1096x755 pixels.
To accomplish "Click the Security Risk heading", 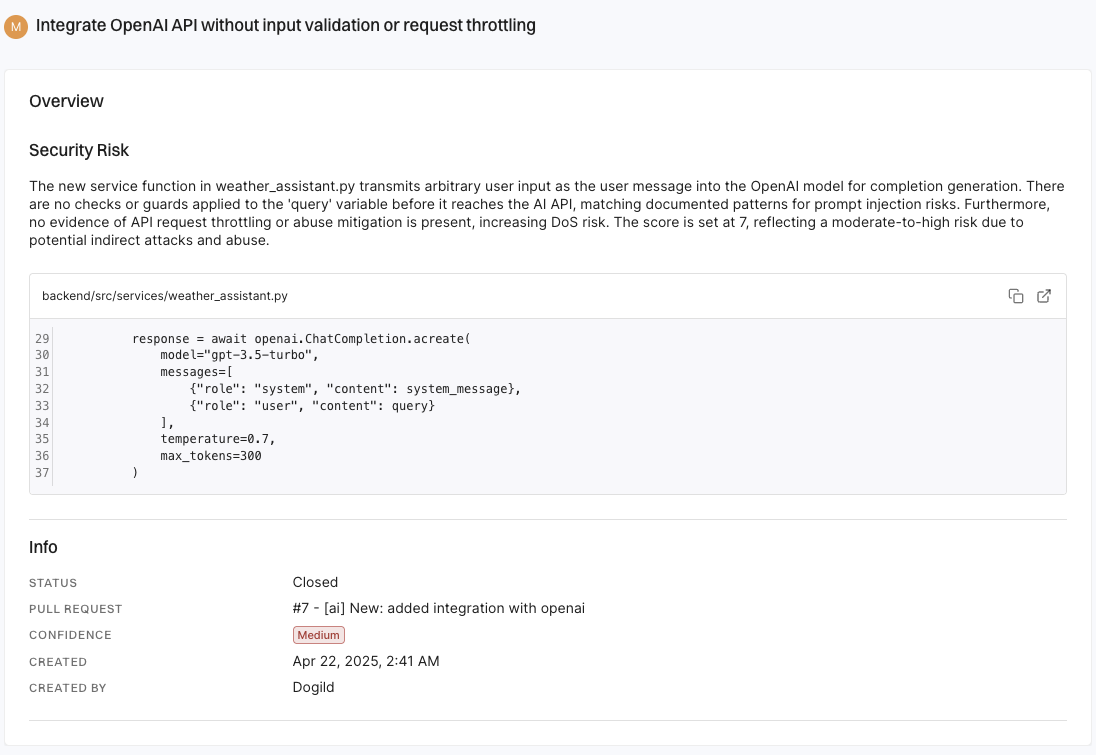I will coord(79,150).
